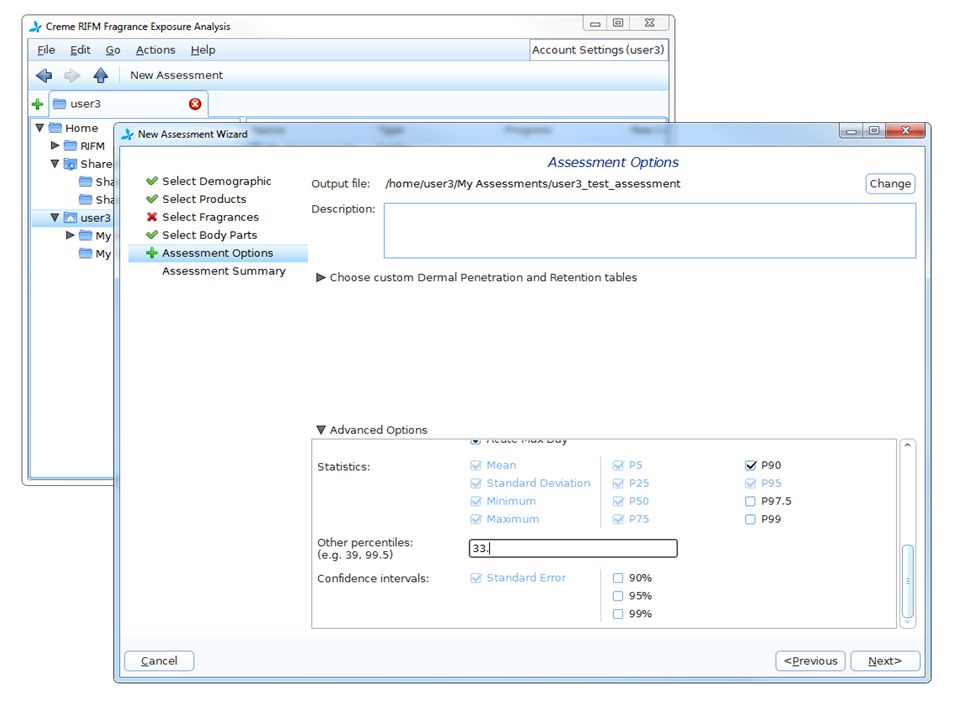Viewport: 960px width, 720px height.
Task: Expand custom Dermal Penetration and Retention tables
Action: (320, 277)
